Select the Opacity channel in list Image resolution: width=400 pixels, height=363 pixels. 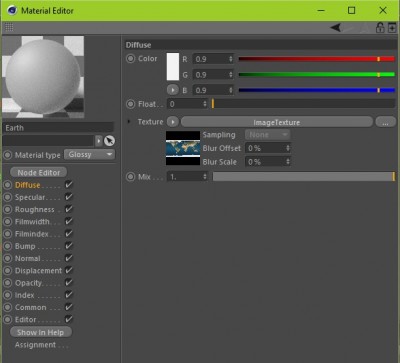(x=28, y=283)
